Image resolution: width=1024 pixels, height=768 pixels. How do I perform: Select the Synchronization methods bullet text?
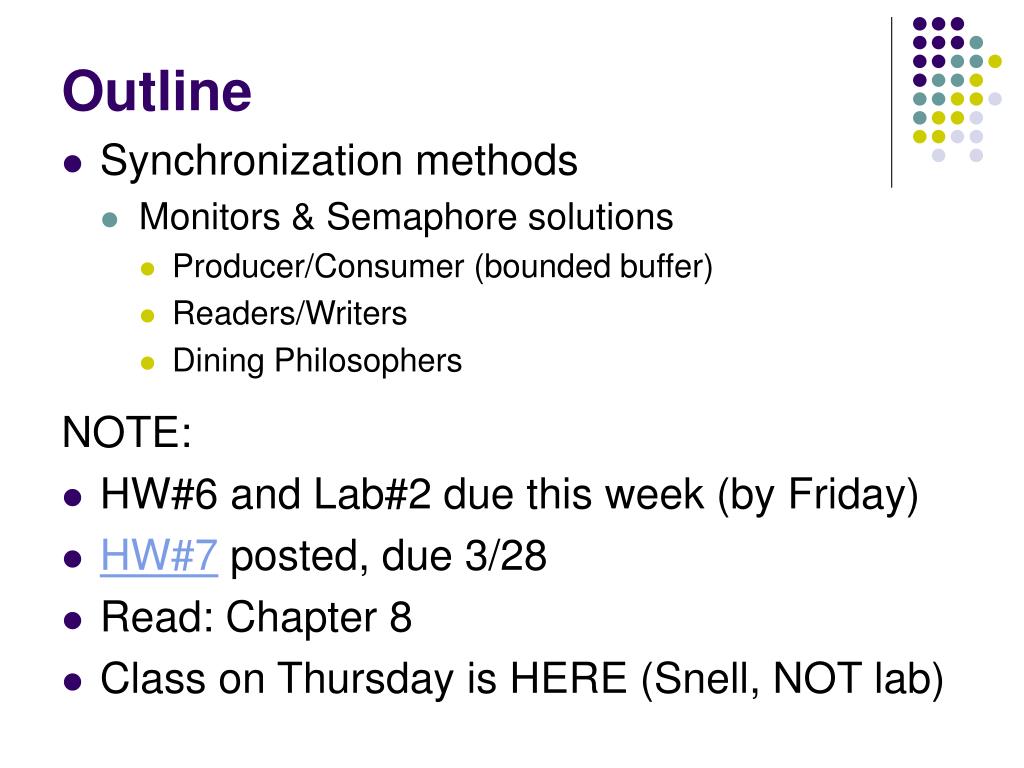click(339, 161)
